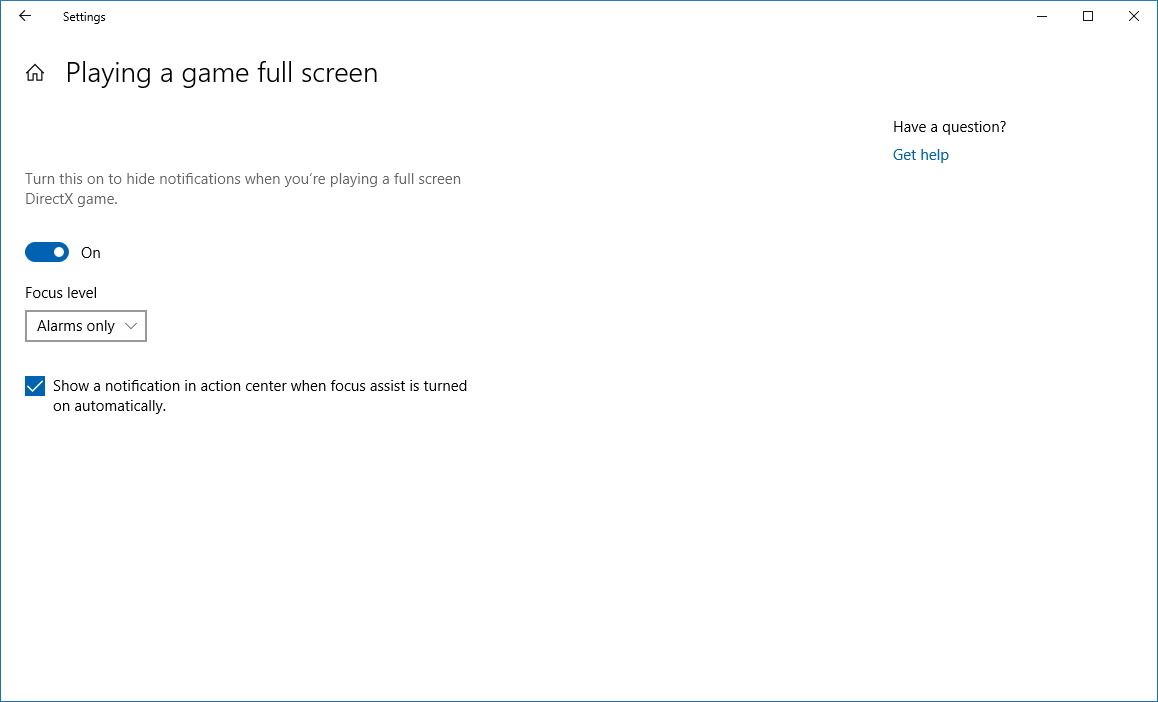This screenshot has height=702, width=1158.
Task: Minimize the Settings window
Action: coord(1040,16)
